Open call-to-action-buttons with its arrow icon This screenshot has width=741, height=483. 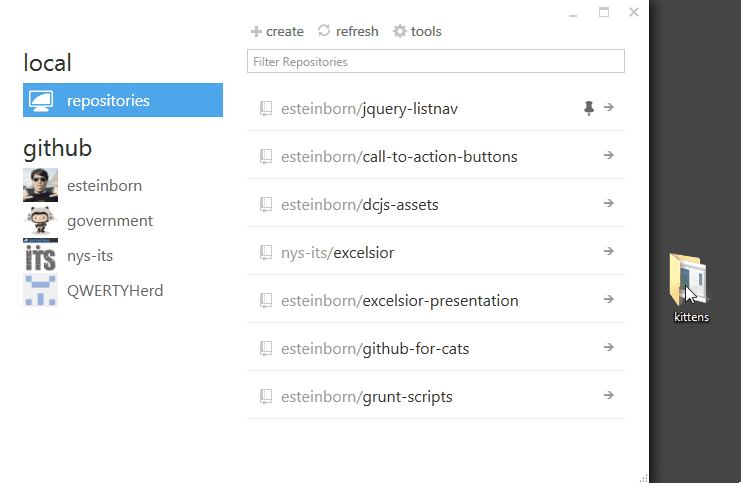click(x=609, y=155)
